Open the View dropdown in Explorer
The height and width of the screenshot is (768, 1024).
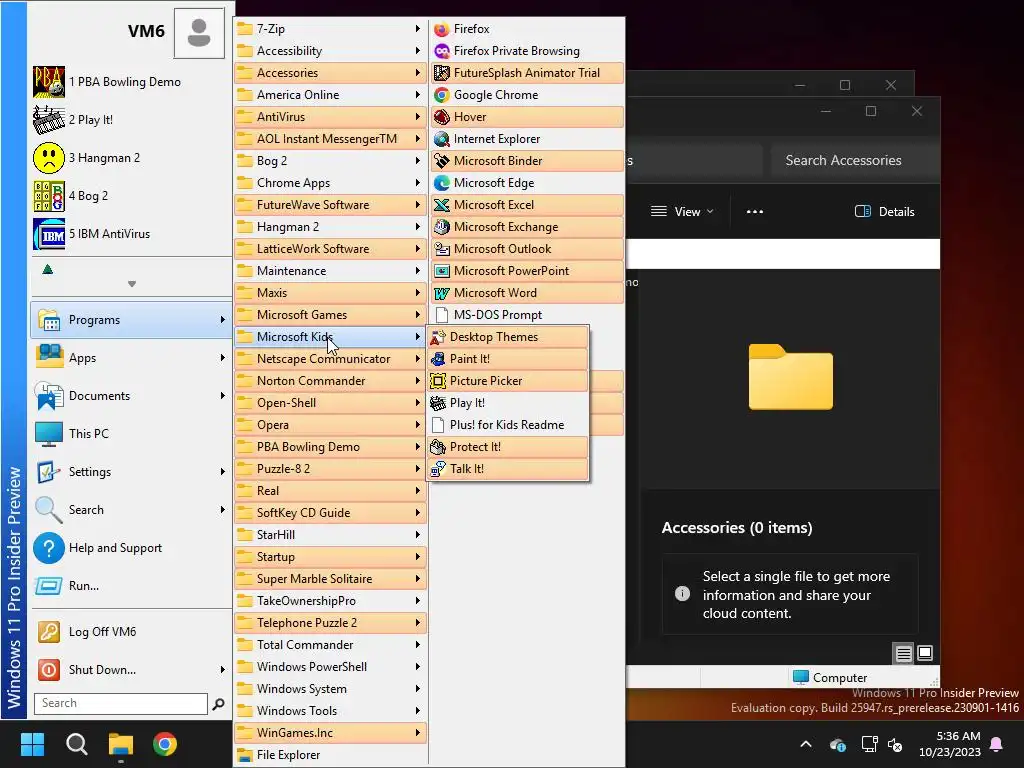pos(682,212)
